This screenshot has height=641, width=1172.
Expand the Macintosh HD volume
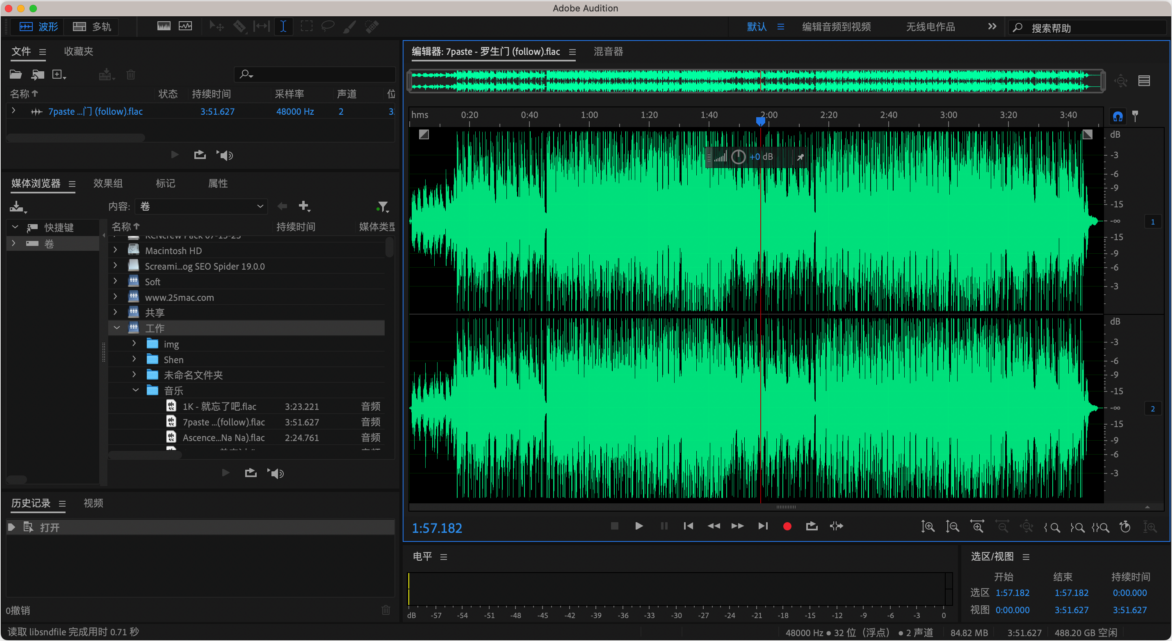(x=116, y=250)
